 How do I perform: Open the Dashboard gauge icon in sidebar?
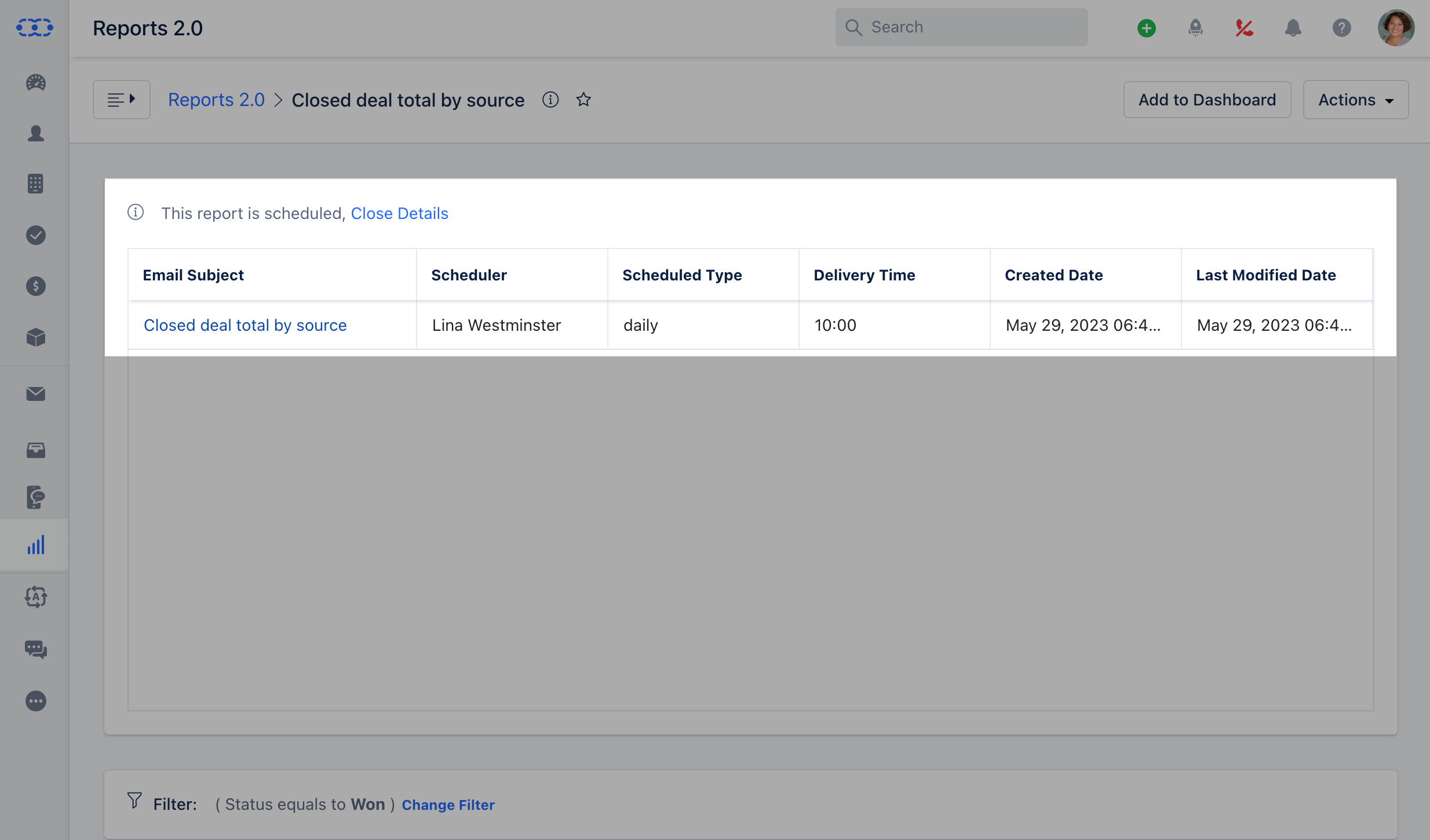click(35, 82)
